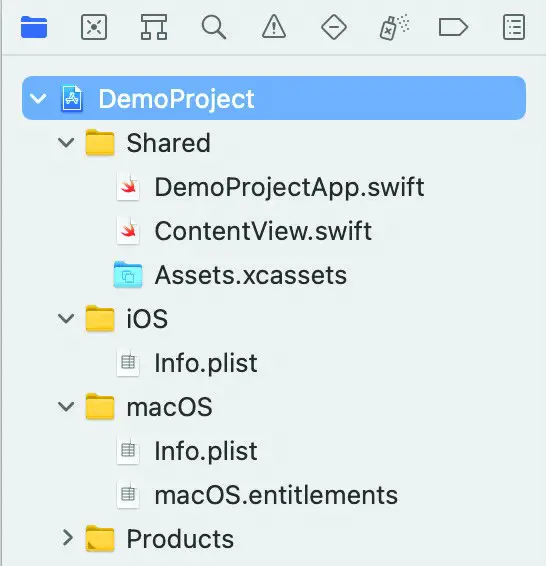Collapse the Shared folder chevron
The height and width of the screenshot is (566, 546).
coord(66,143)
